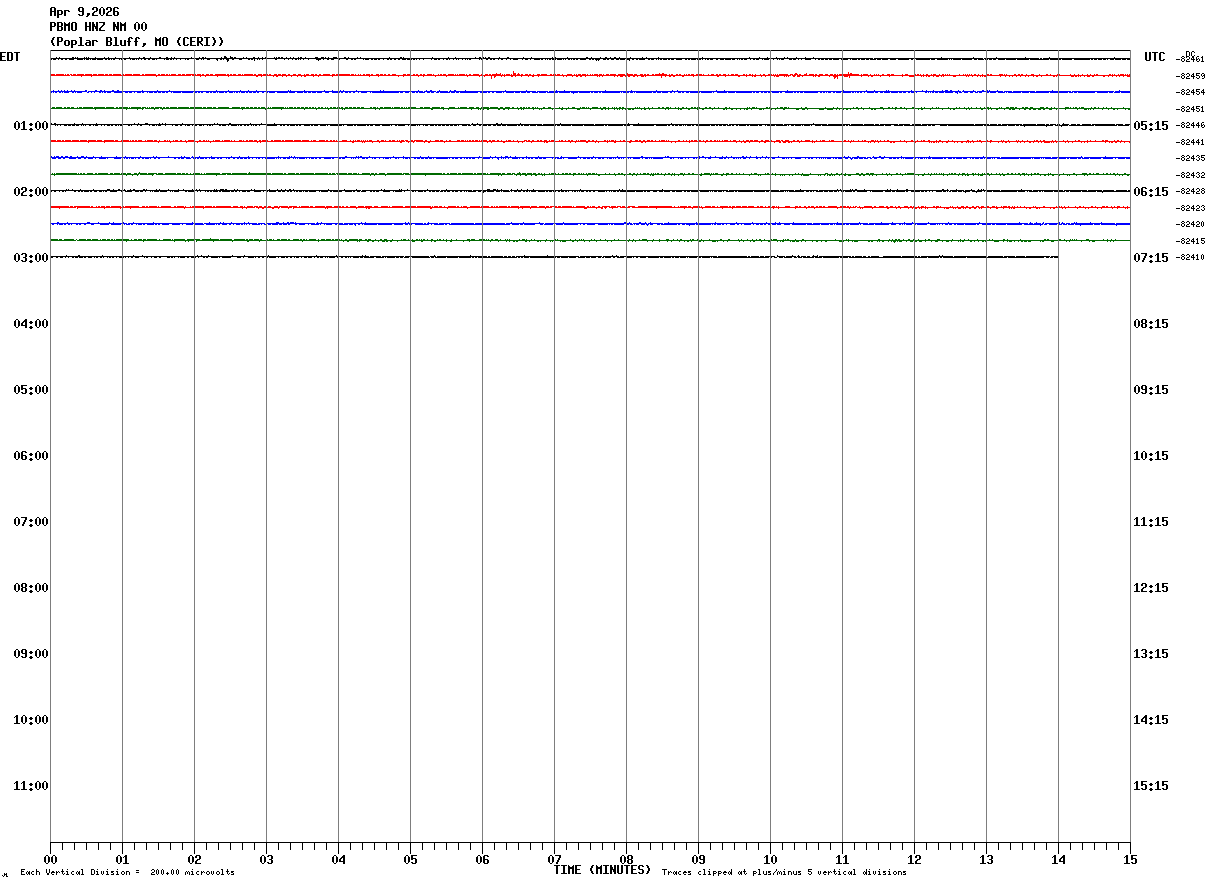Click the "05:15" UTC time label
Viewport: 1210px width, 886px height.
tap(1151, 126)
